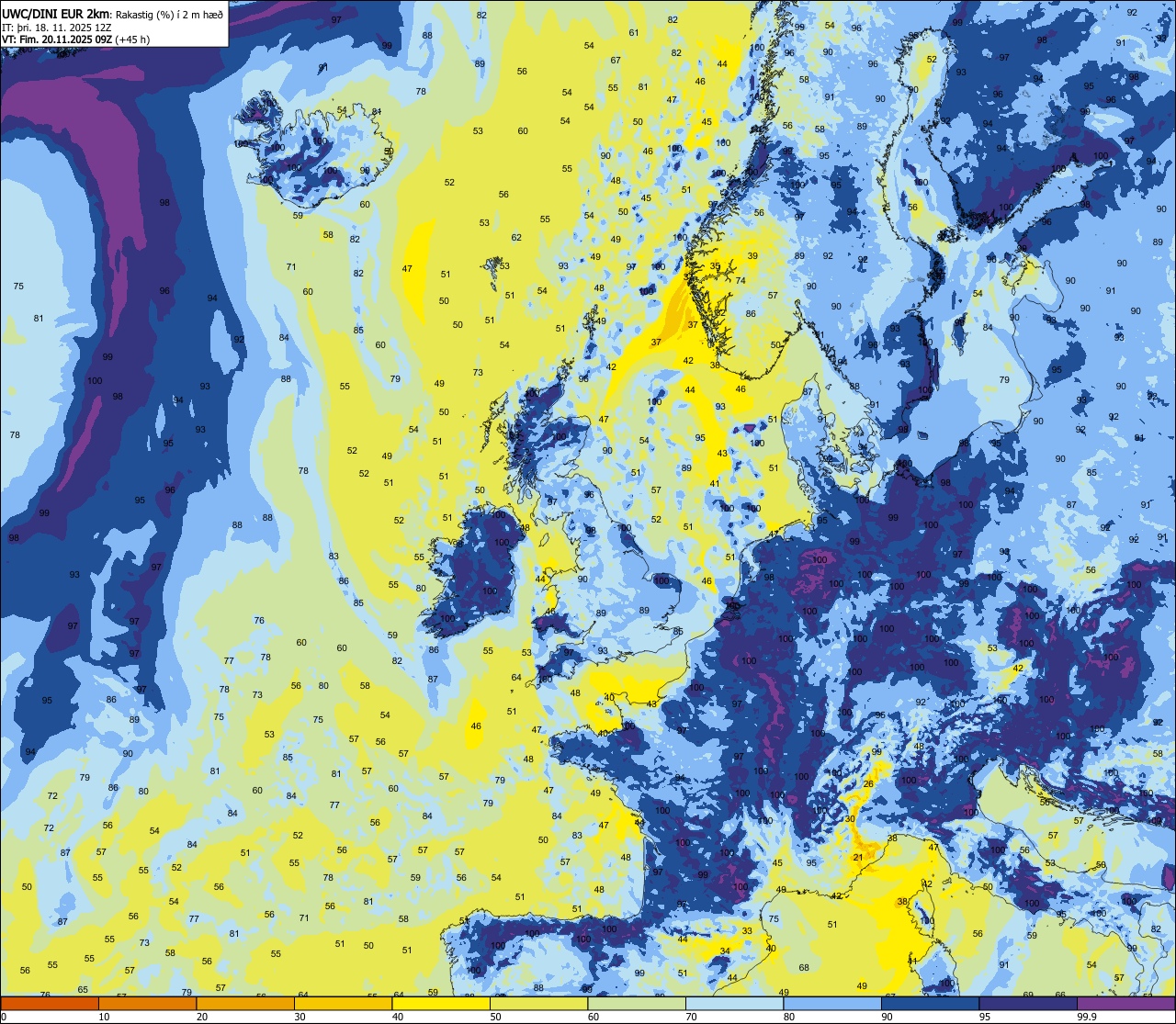Click the legend tick label "90"
Viewport: 1176px width, 1024px height.
pos(887,1017)
